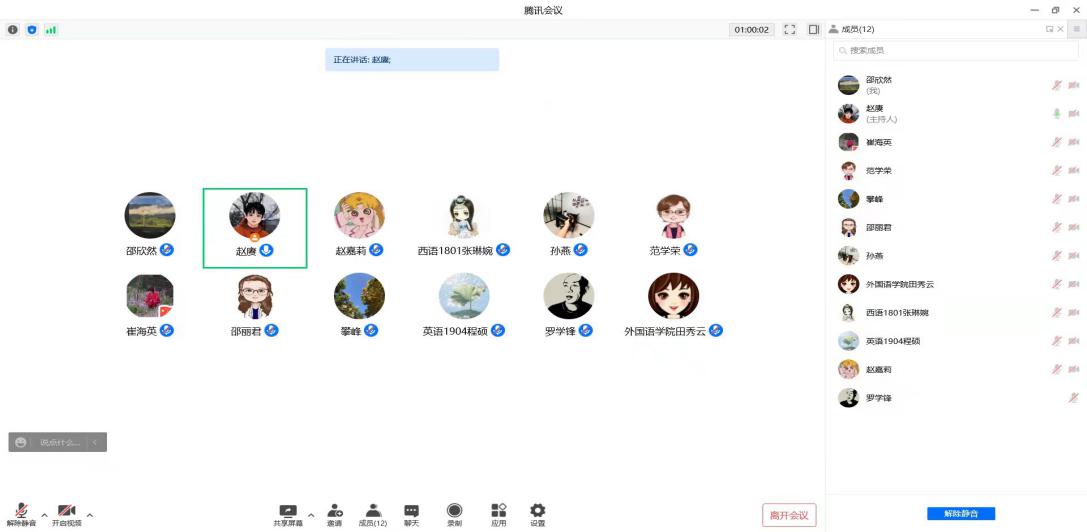1087x532 pixels.
Task: Start recording with the 录制 icon
Action: click(454, 511)
